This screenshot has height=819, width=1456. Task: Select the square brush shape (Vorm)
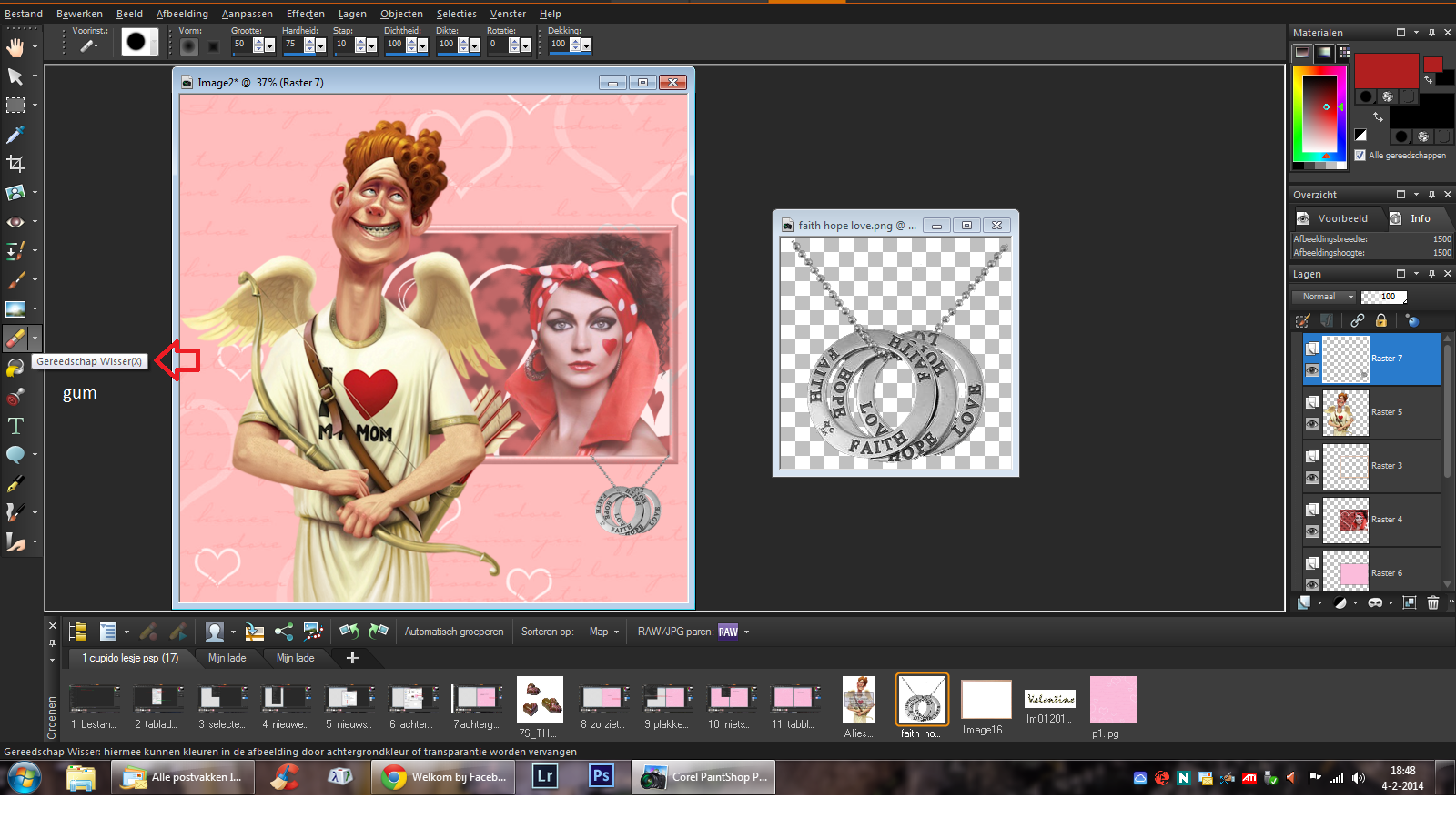[x=213, y=46]
